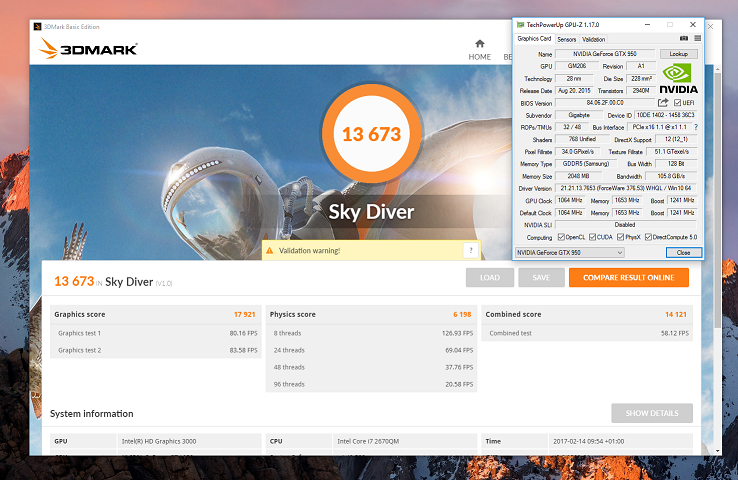Screen dimensions: 738x480
Task: Click the Driver Version field
Action: click(x=626, y=188)
